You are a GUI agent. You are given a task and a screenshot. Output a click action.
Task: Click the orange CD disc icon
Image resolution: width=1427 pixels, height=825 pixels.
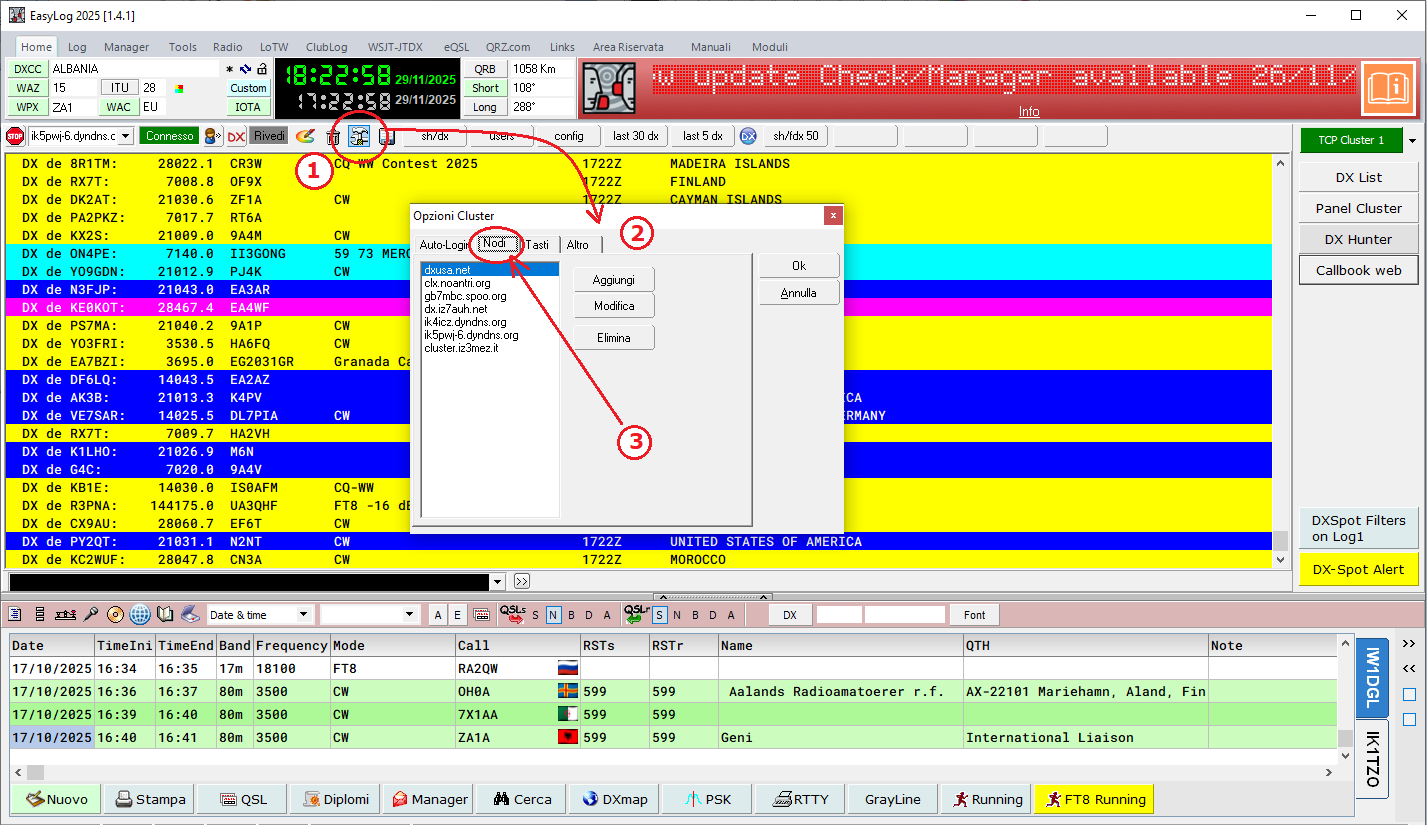point(115,615)
